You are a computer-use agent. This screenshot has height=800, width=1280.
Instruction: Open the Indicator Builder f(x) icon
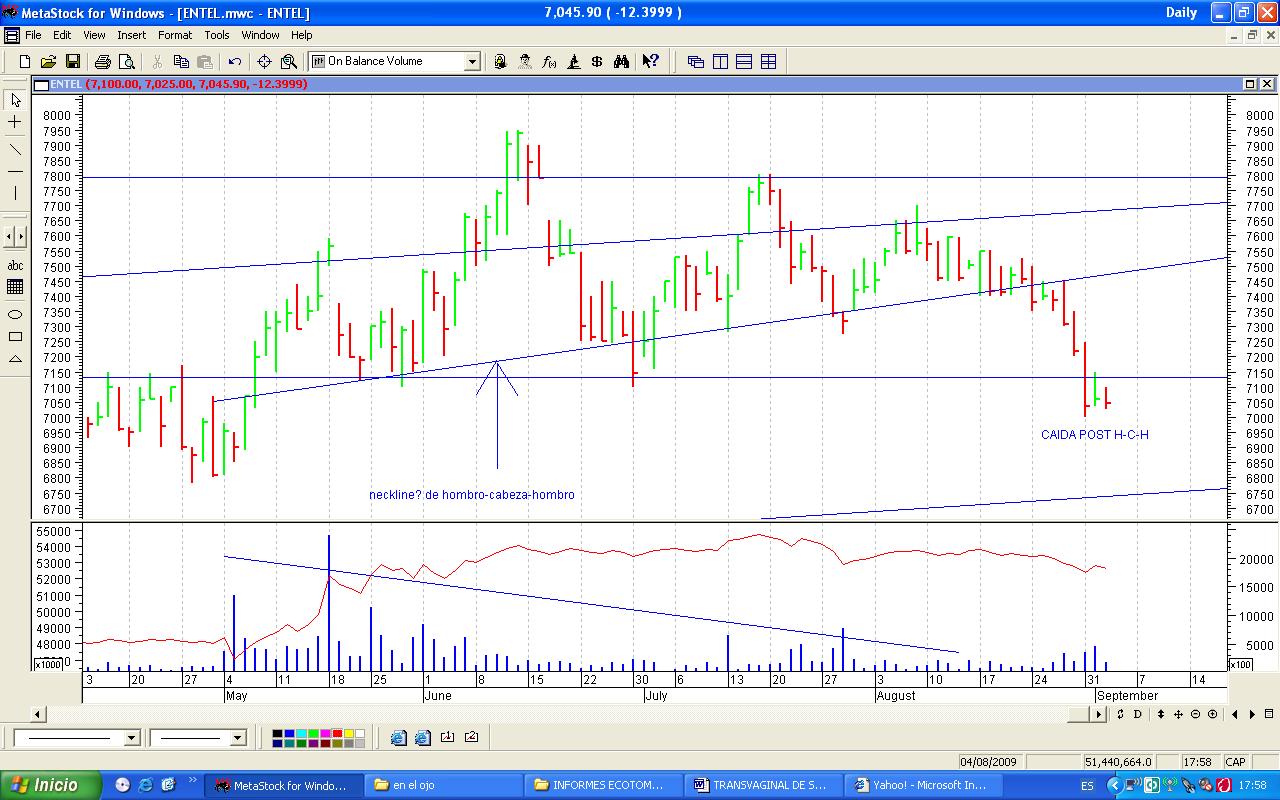click(549, 61)
